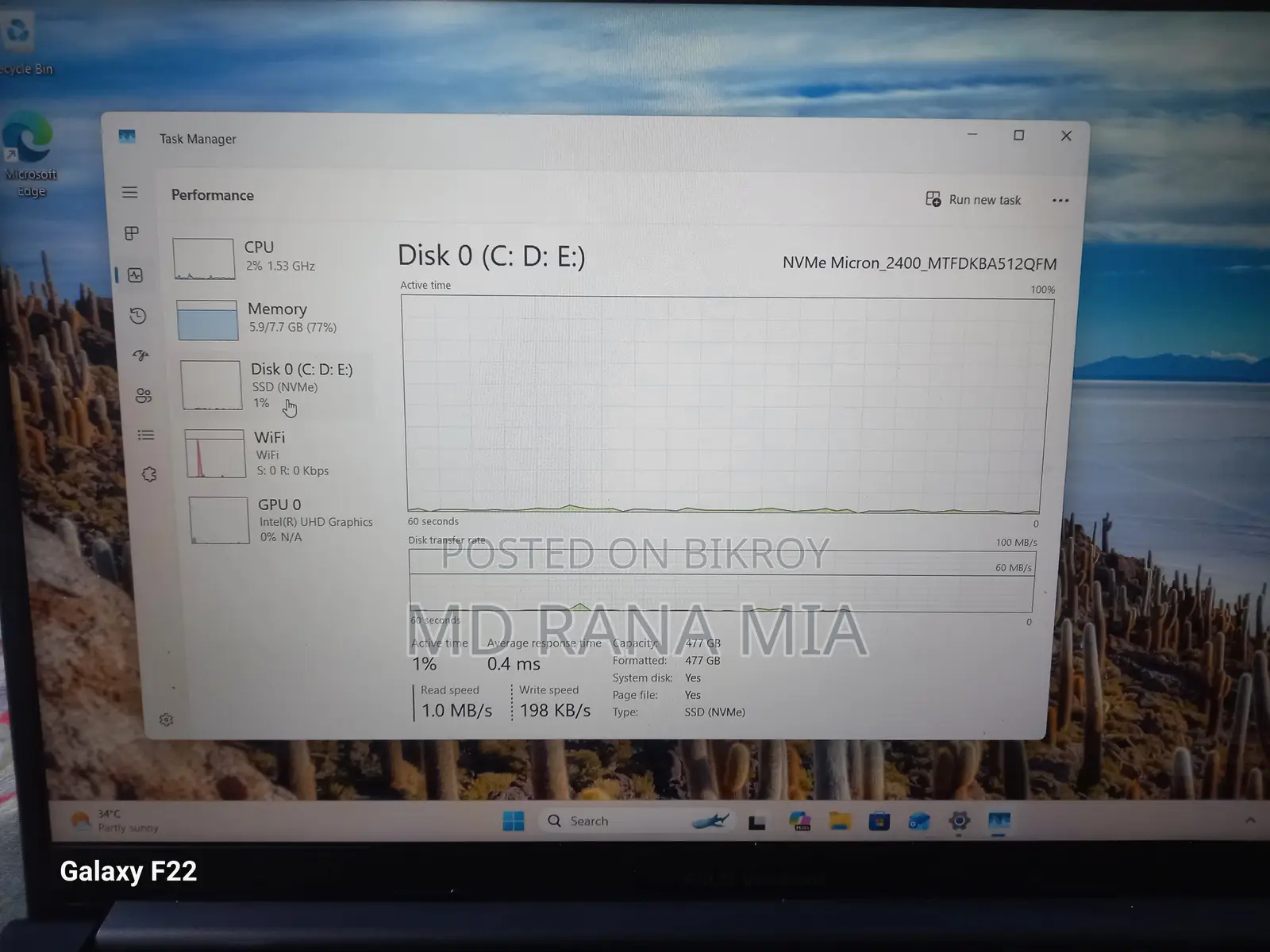Image resolution: width=1270 pixels, height=952 pixels.
Task: Show hidden icons chevron in system tray
Action: [1250, 820]
